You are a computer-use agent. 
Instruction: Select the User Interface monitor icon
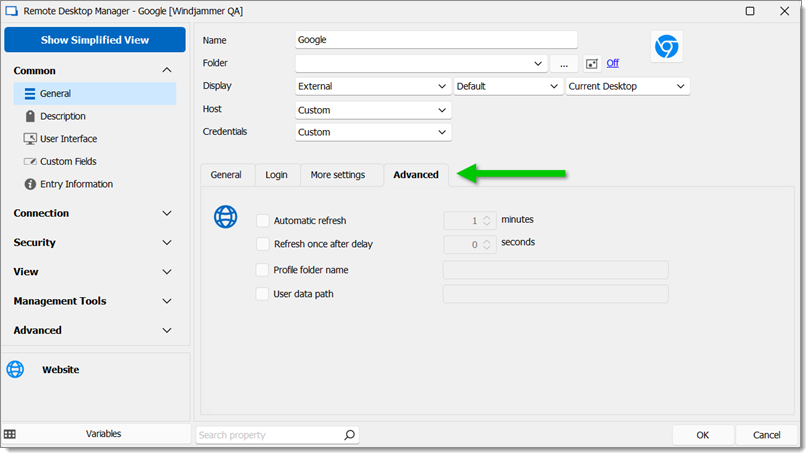pos(30,139)
